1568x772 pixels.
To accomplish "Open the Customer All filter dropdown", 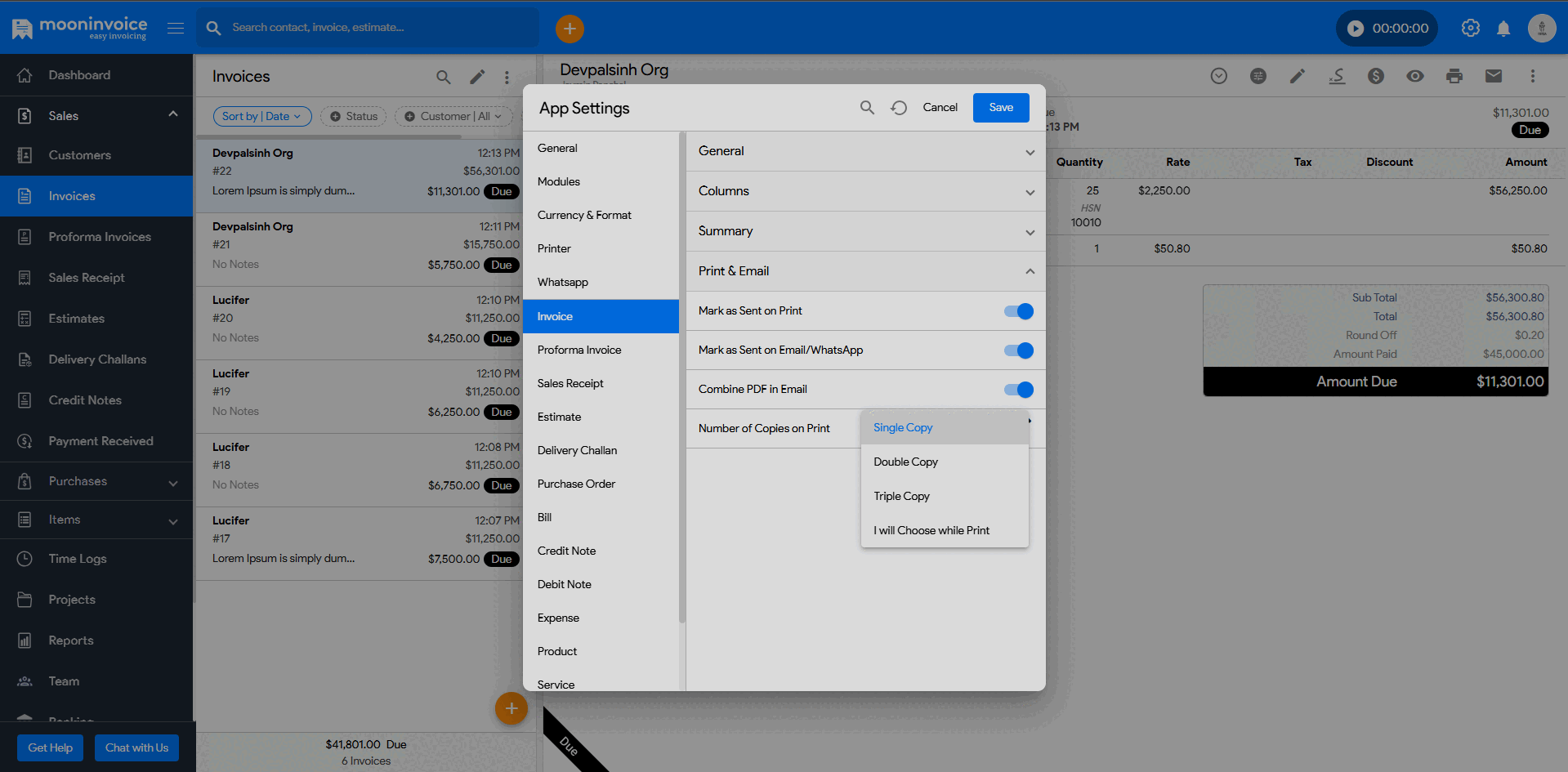I will [454, 117].
